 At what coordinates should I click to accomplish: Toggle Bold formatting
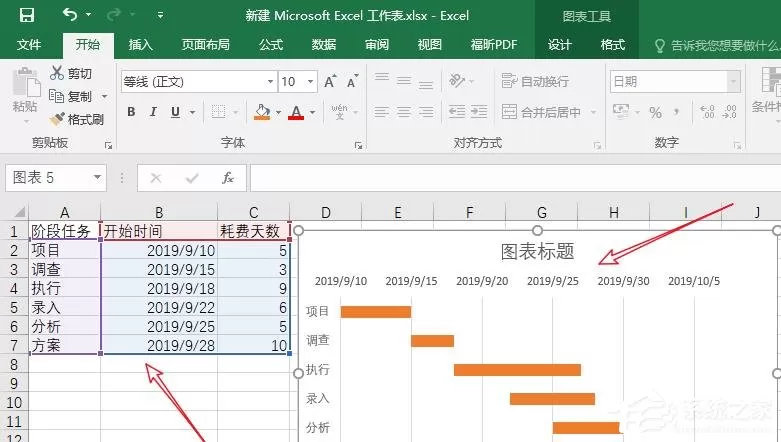(x=131, y=112)
